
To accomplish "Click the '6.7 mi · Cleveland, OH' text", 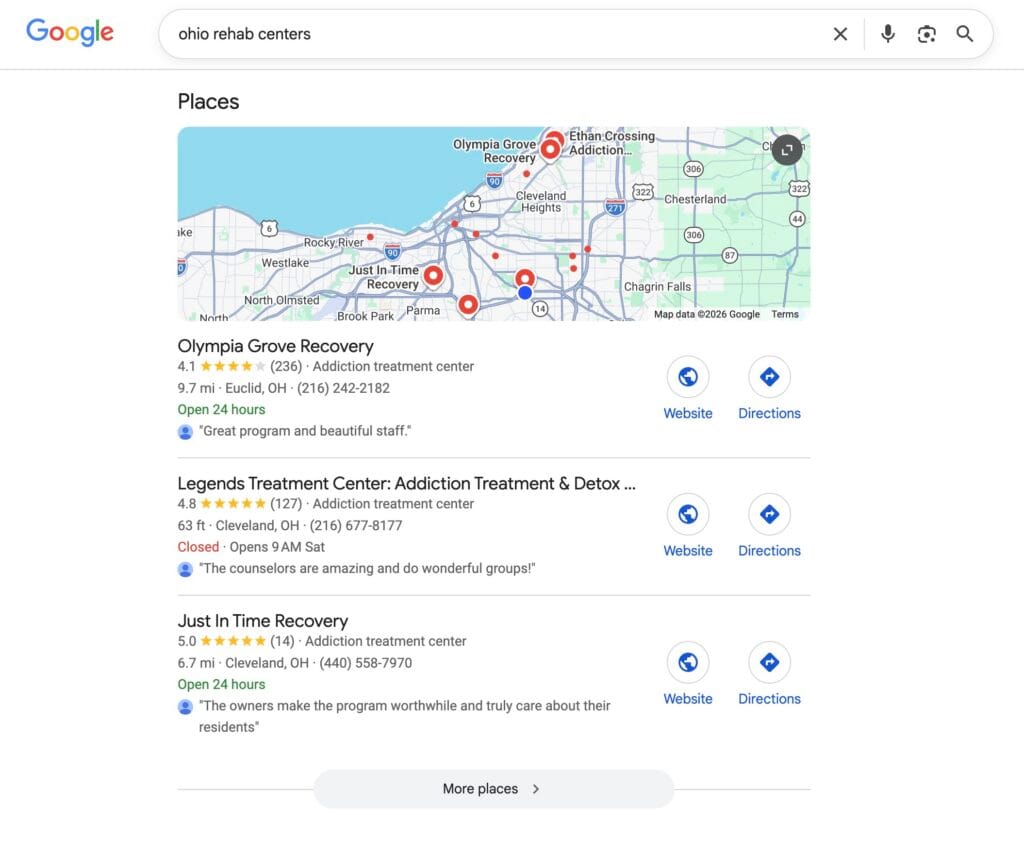I will (243, 663).
